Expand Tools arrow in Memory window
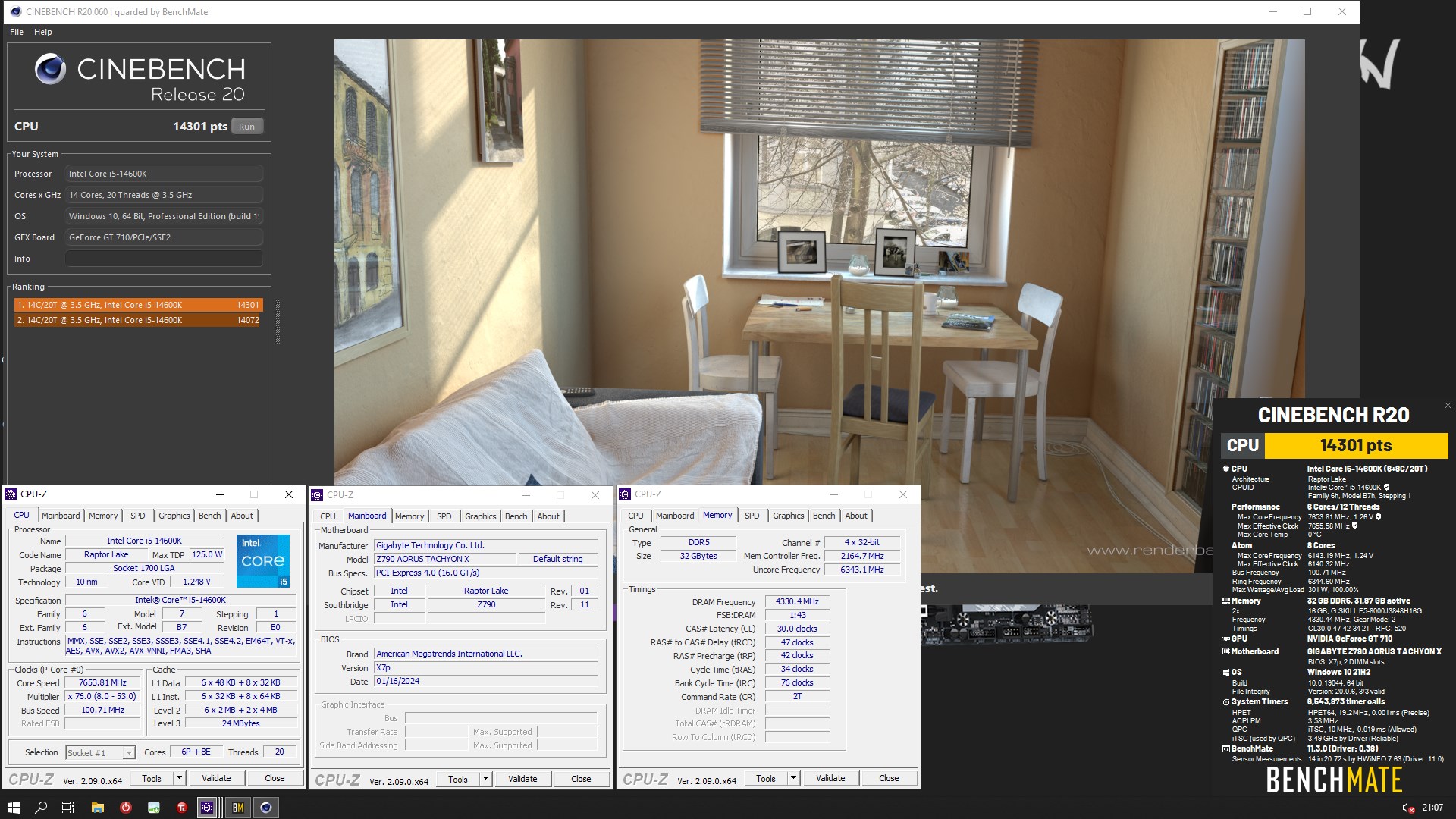 tap(793, 778)
